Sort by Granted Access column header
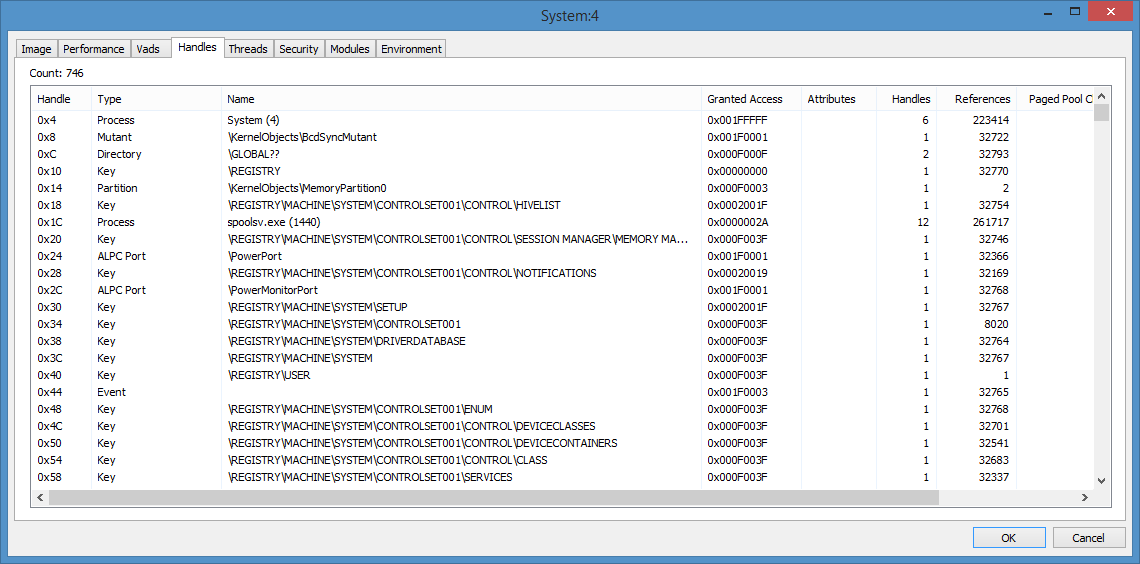Viewport: 1140px width, 564px height. tap(750, 99)
